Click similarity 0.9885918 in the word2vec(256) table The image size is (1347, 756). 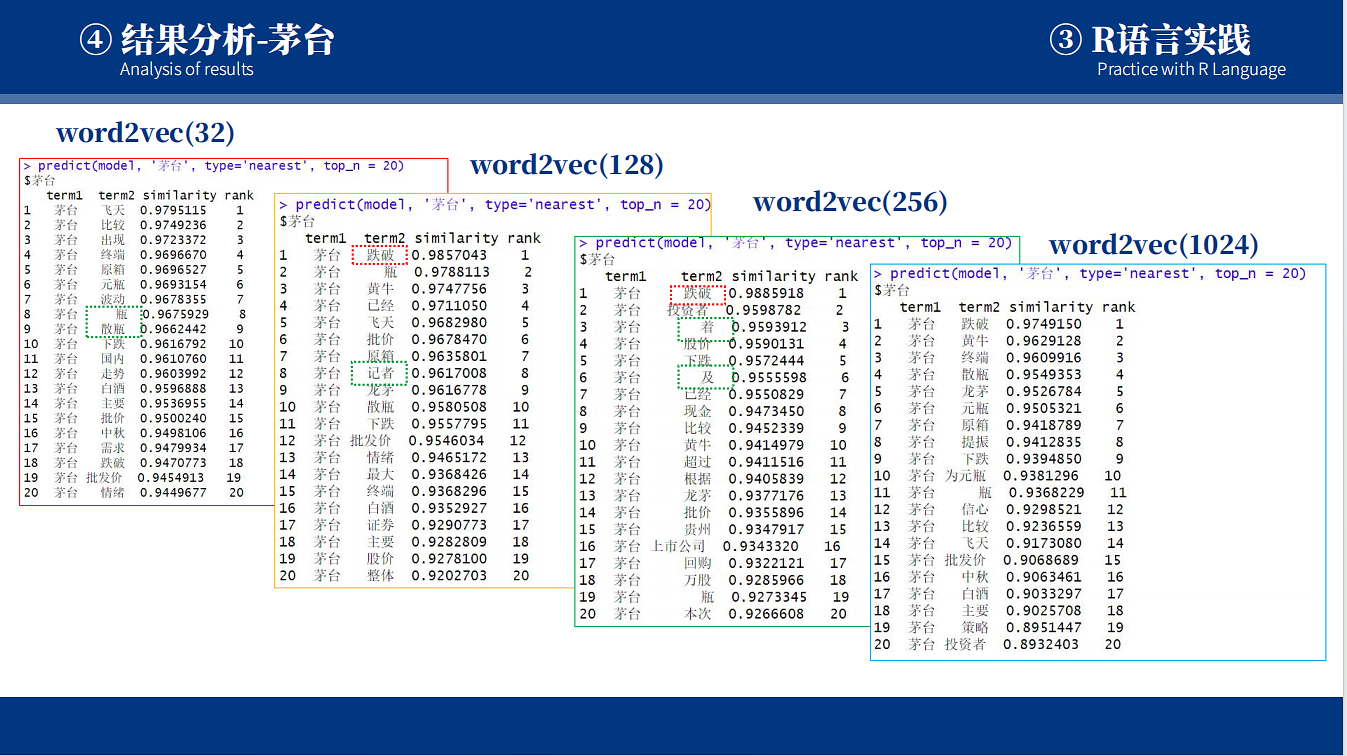(x=766, y=293)
